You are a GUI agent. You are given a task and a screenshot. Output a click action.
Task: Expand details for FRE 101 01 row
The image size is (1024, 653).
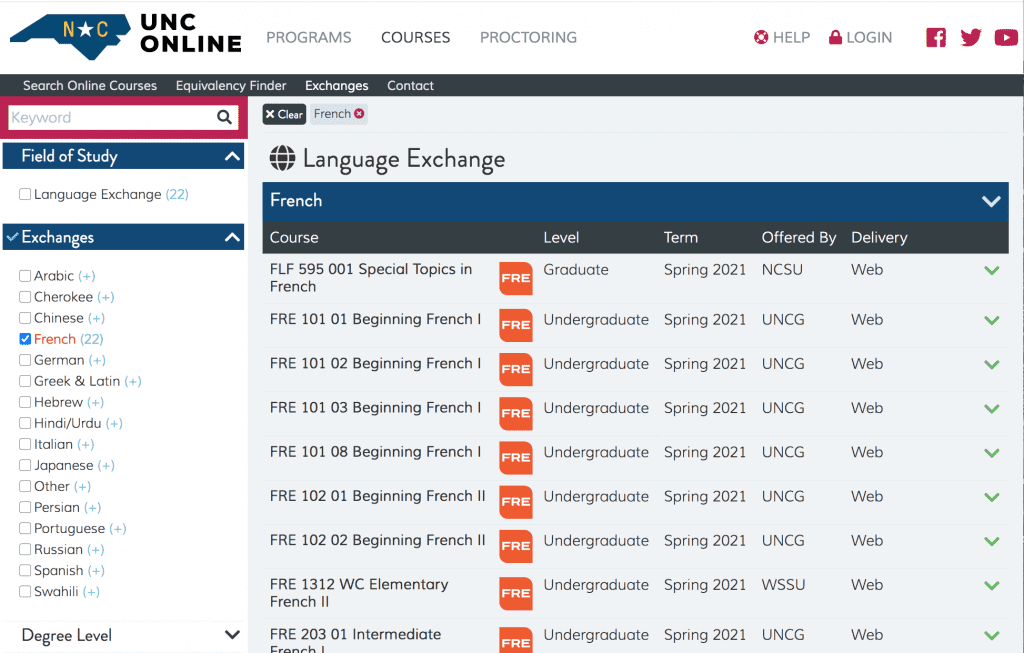click(x=992, y=320)
